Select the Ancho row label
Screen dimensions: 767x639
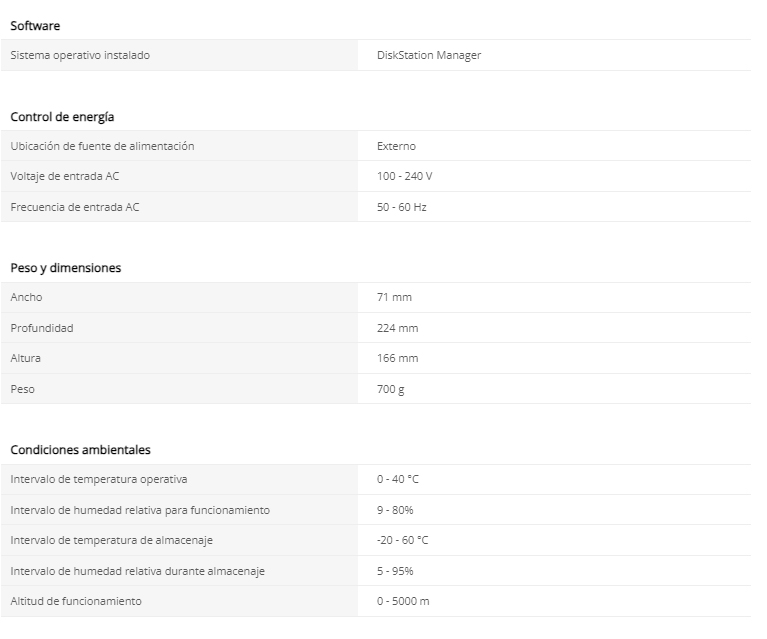26,297
